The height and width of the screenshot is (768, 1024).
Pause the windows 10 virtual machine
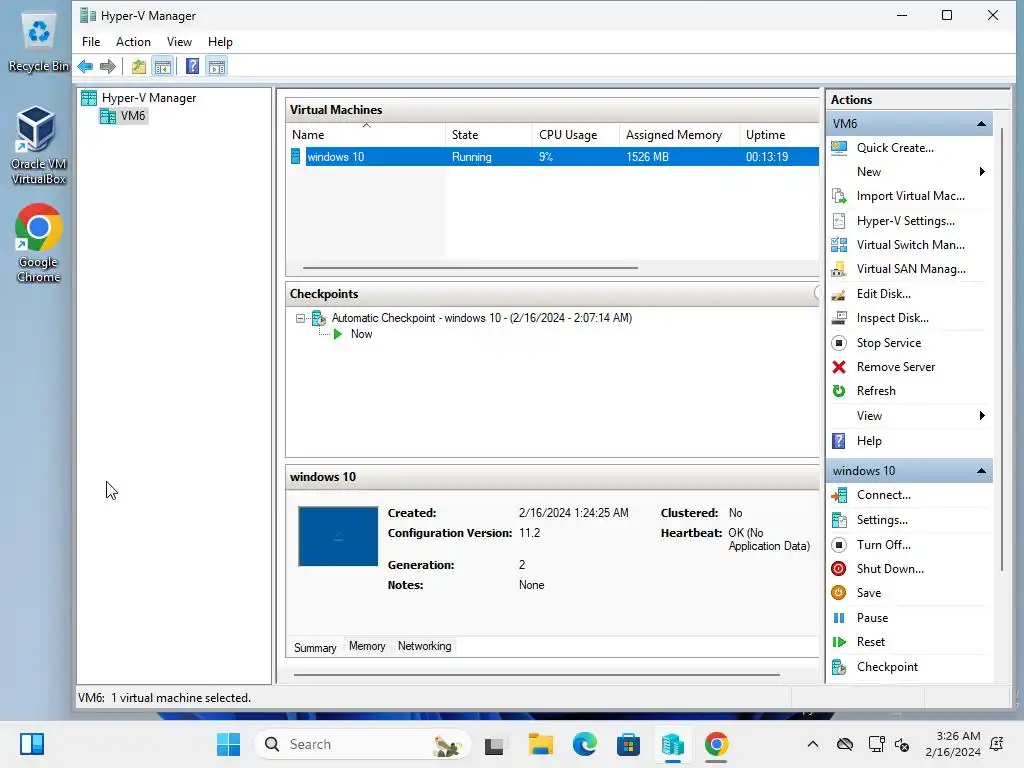coord(872,618)
